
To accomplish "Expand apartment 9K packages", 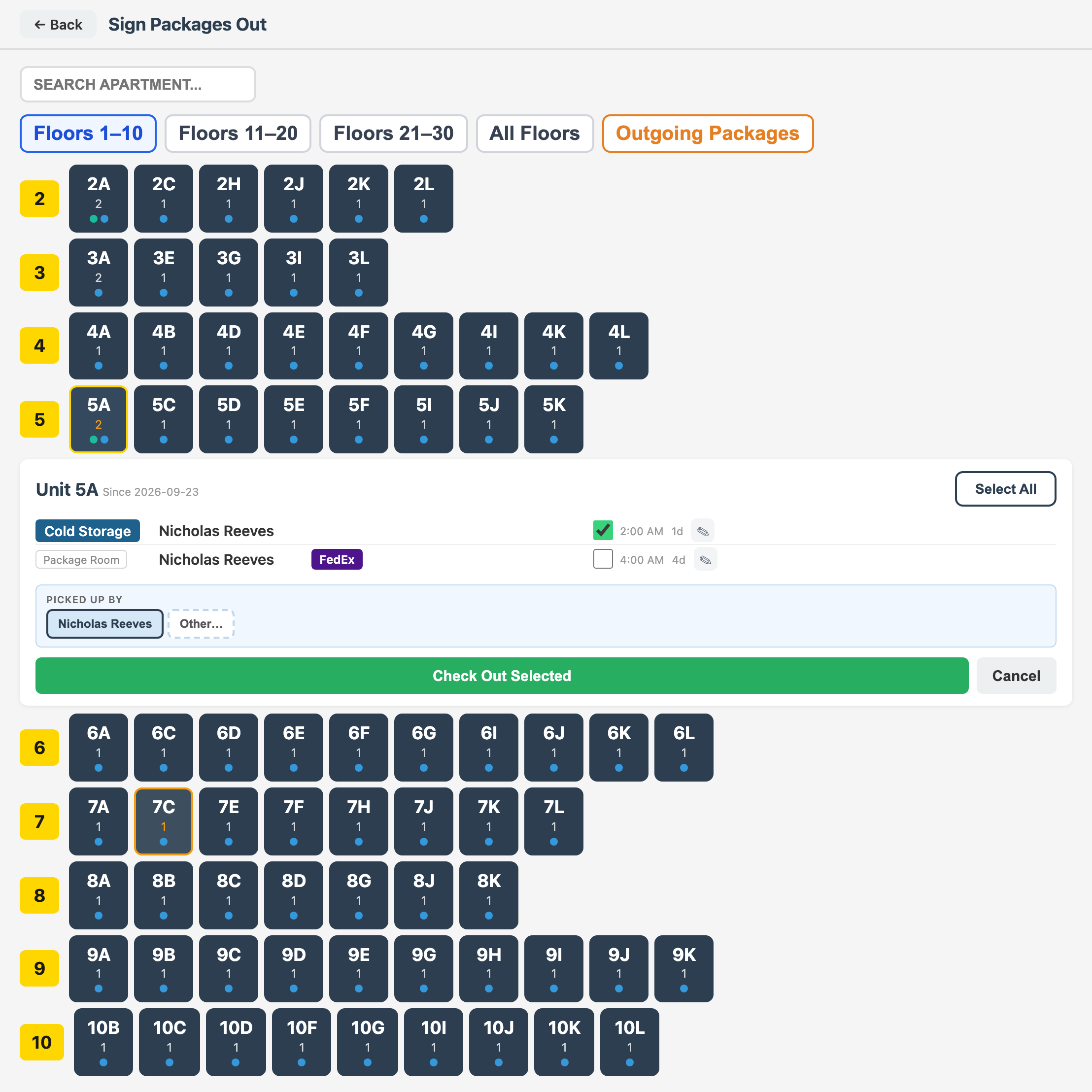I will click(x=684, y=969).
